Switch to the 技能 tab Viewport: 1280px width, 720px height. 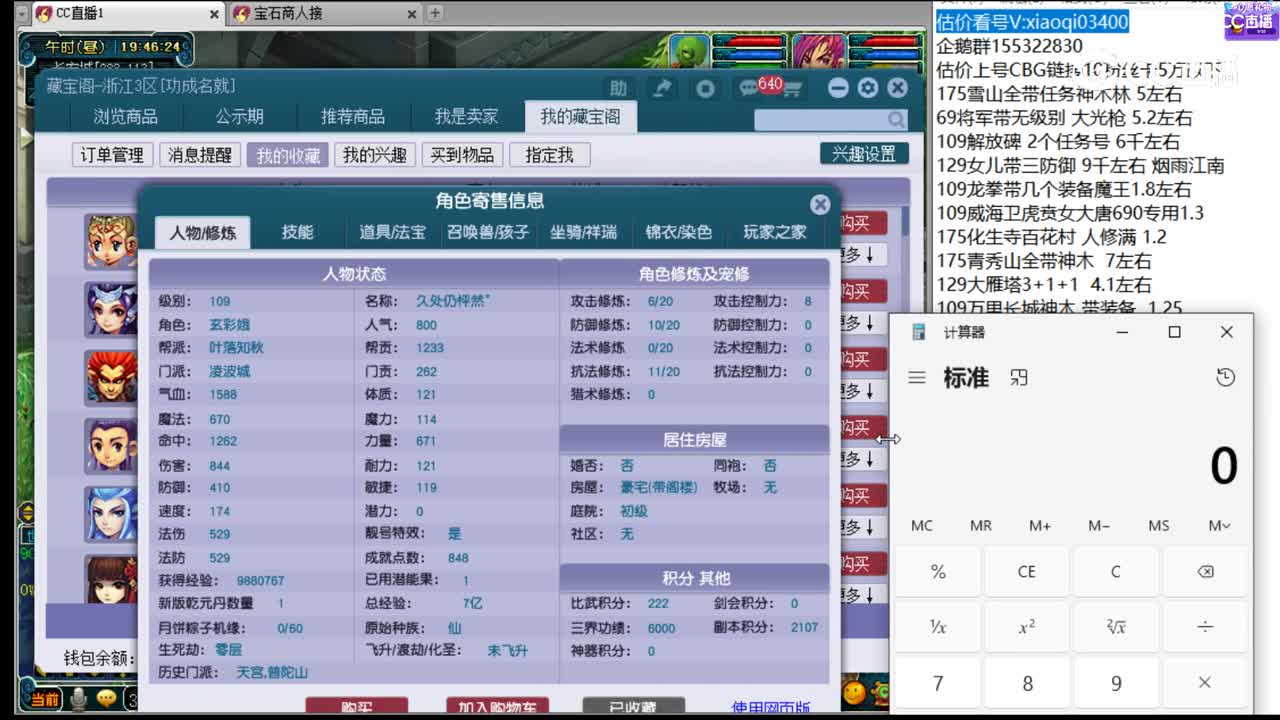point(299,232)
